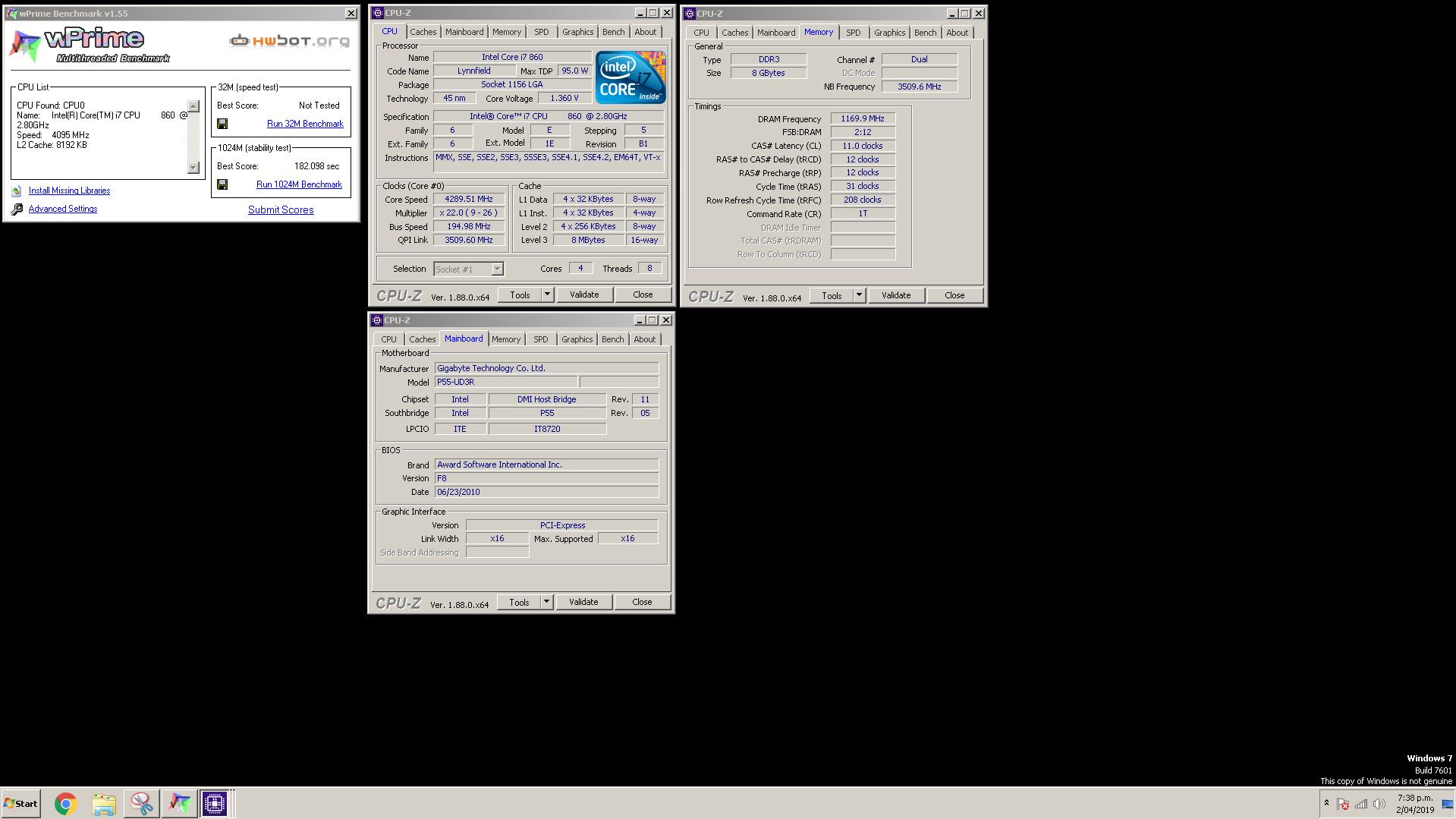Show hidden tray icons arrow

tap(1326, 803)
